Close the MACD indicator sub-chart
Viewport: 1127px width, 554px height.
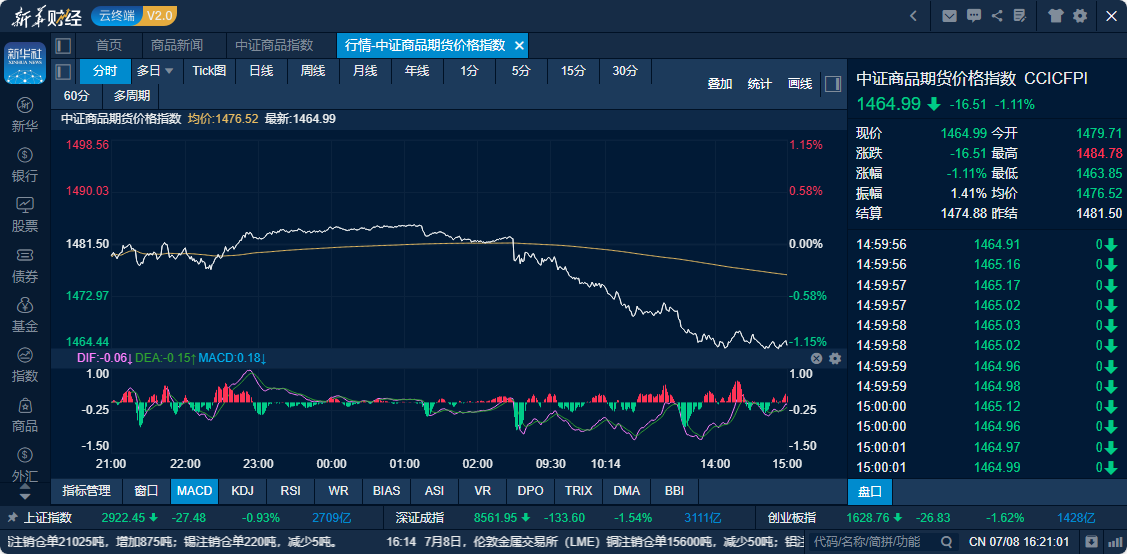[x=816, y=358]
